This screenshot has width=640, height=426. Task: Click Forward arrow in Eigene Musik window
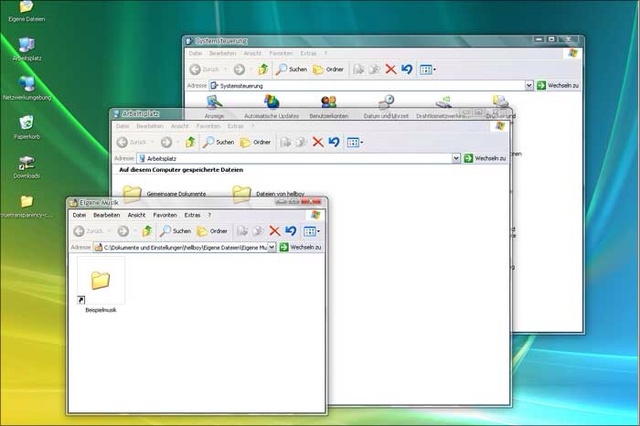pyautogui.click(x=123, y=231)
